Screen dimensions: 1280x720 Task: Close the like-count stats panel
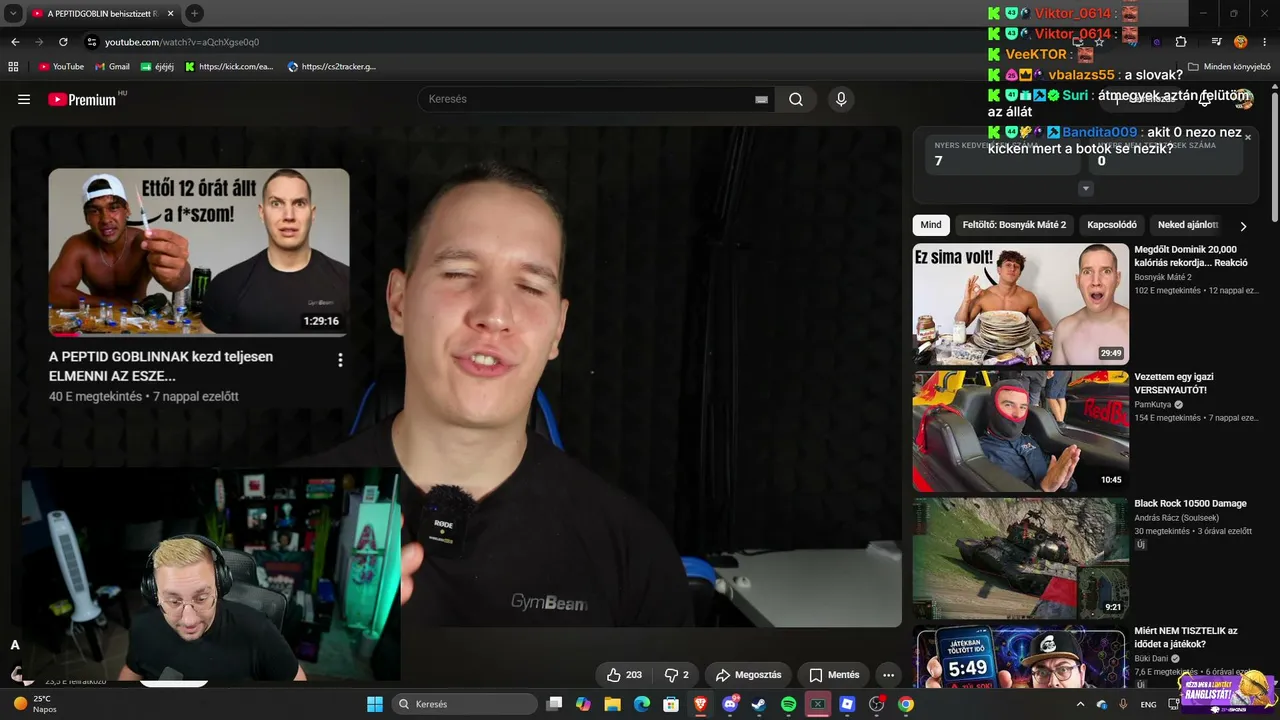point(1248,138)
